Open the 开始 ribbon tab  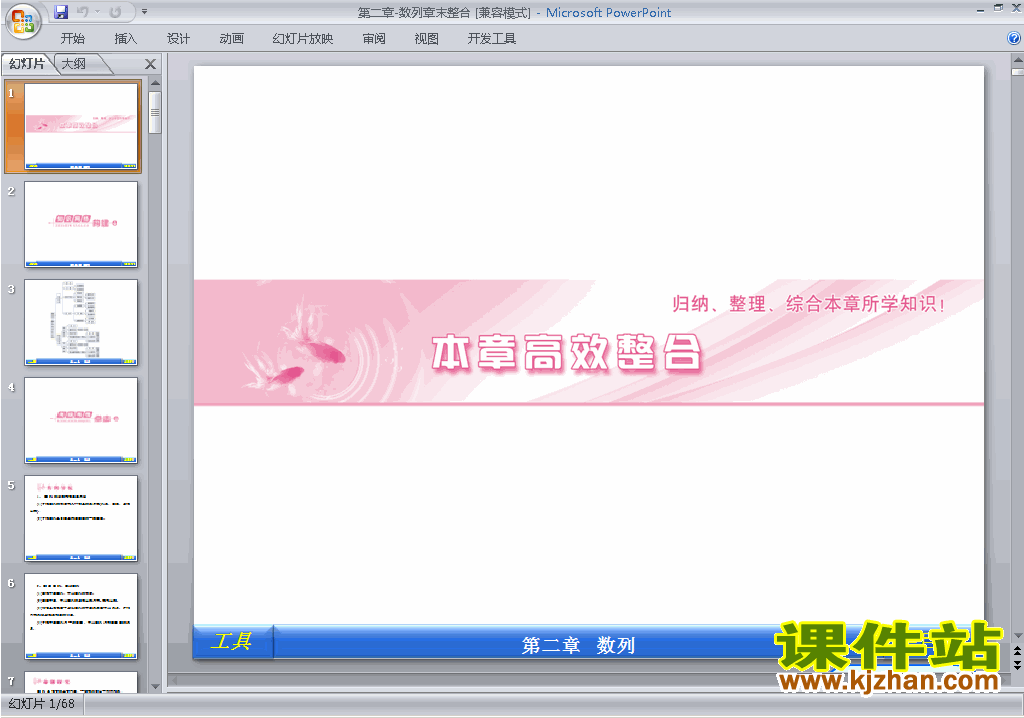[72, 39]
